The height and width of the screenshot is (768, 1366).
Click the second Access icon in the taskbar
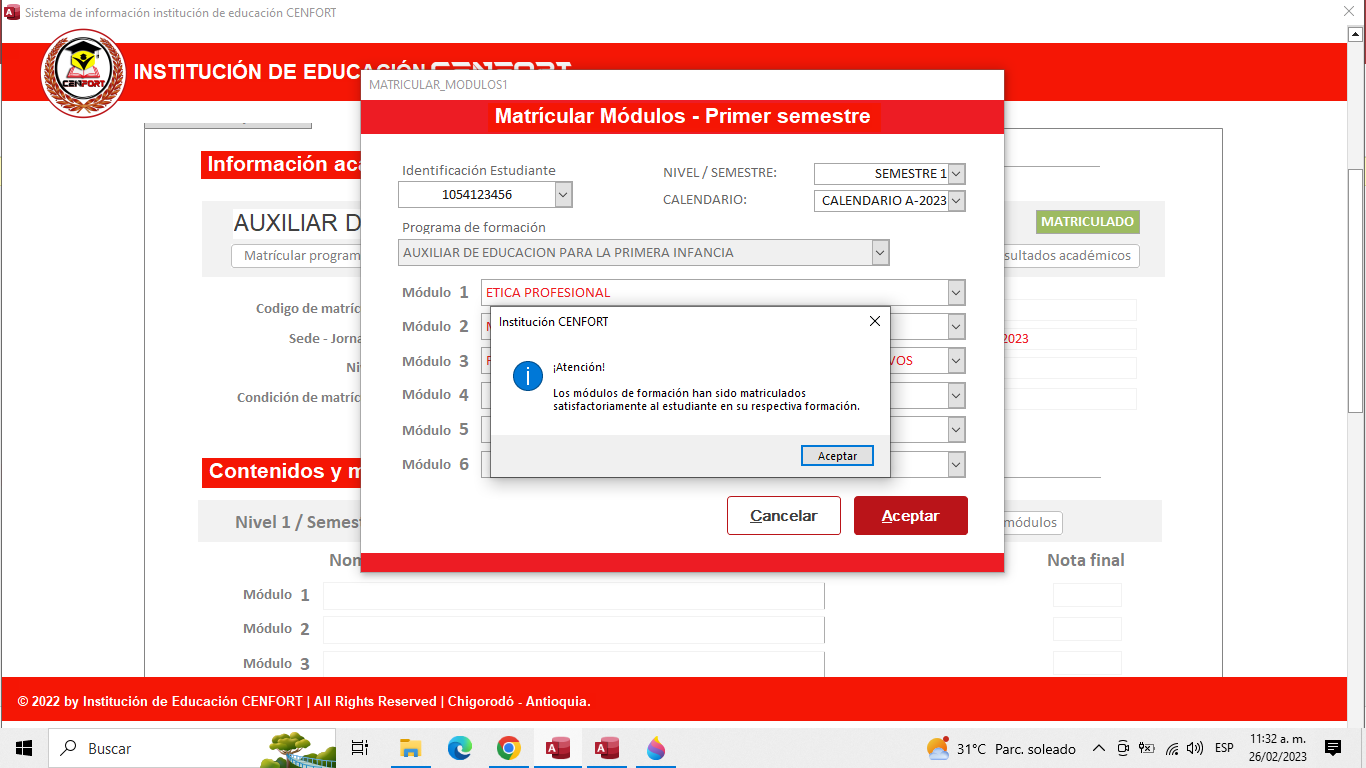(607, 748)
